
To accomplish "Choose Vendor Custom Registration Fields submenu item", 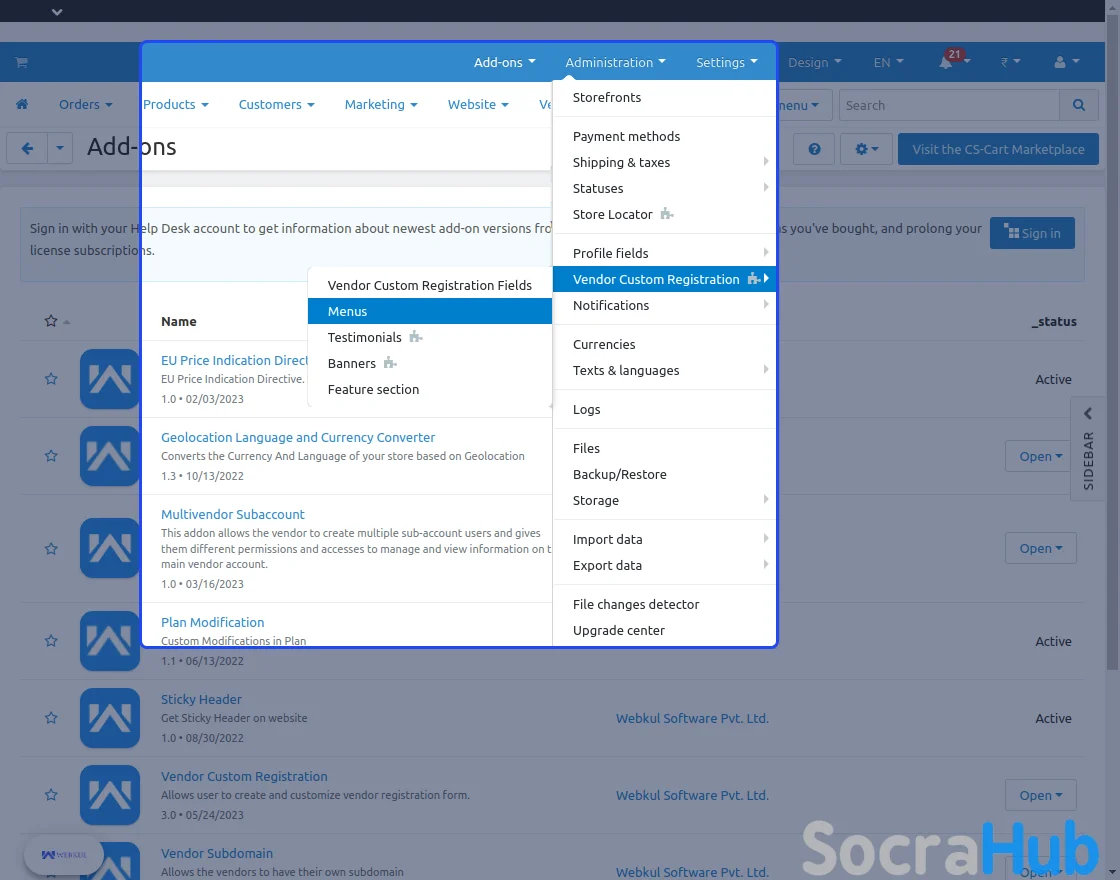I will coord(430,285).
